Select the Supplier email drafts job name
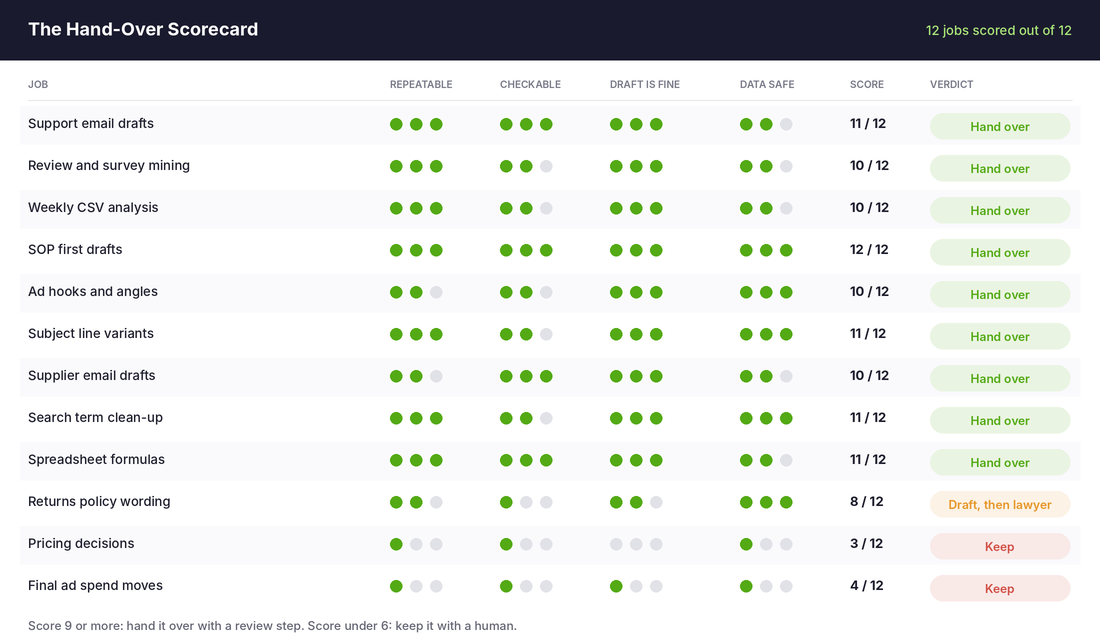The image size is (1100, 640). (x=91, y=375)
